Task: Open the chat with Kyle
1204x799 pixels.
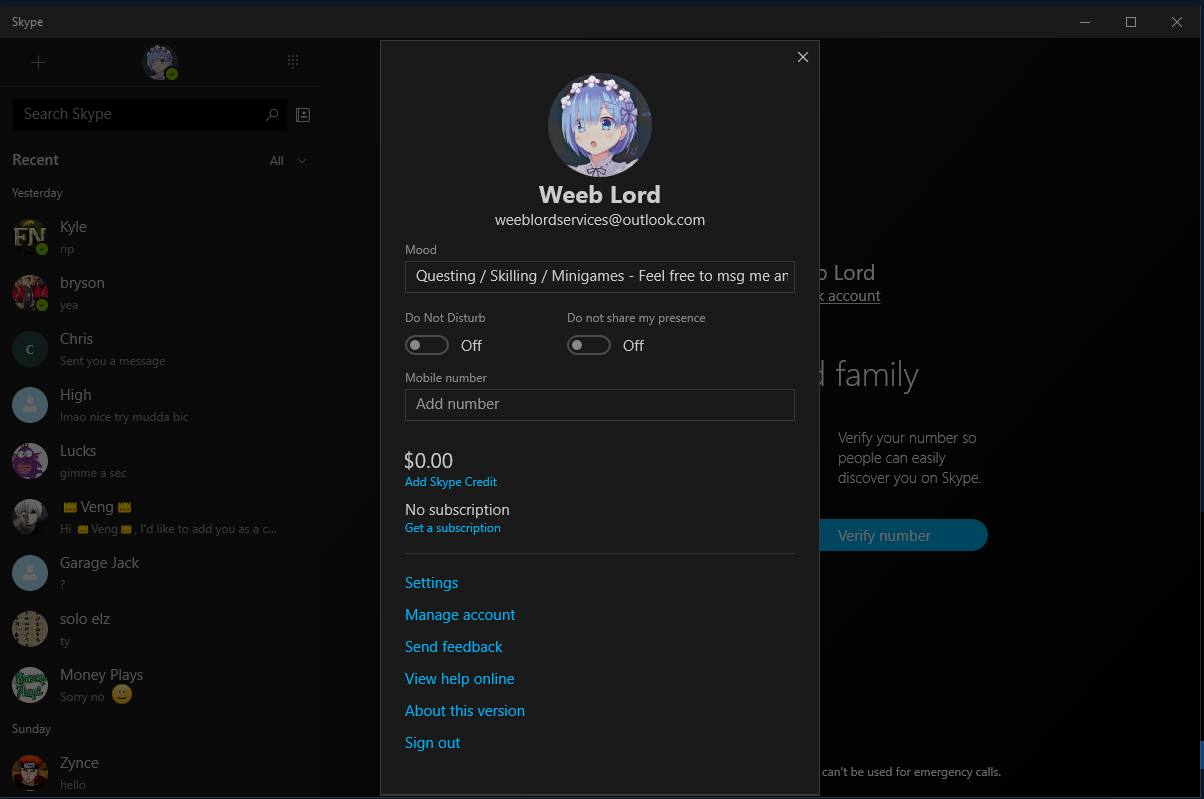Action: point(160,237)
